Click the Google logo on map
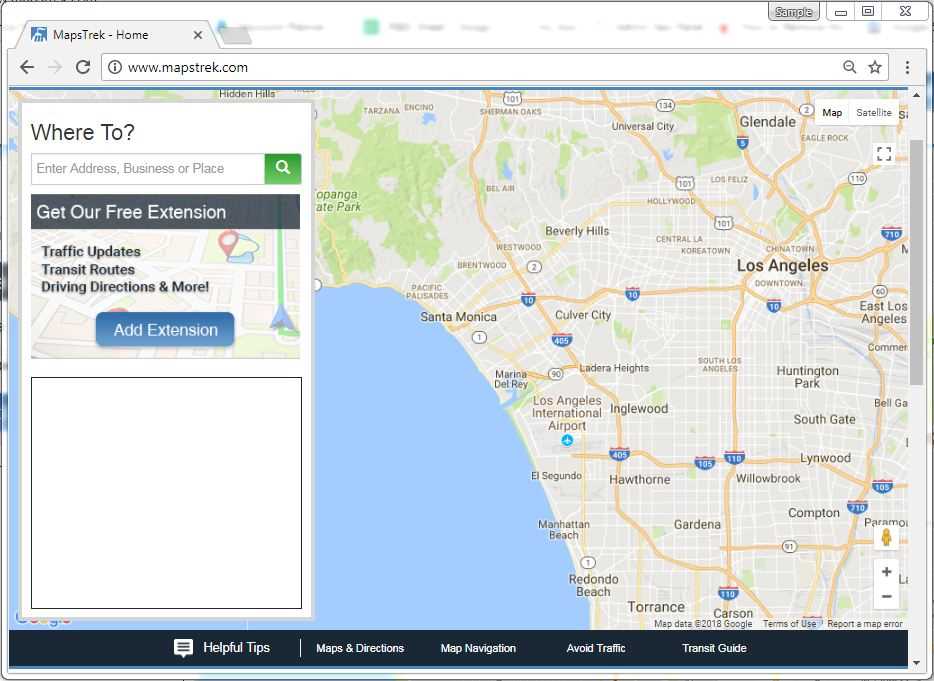This screenshot has width=934, height=681. click(x=43, y=620)
